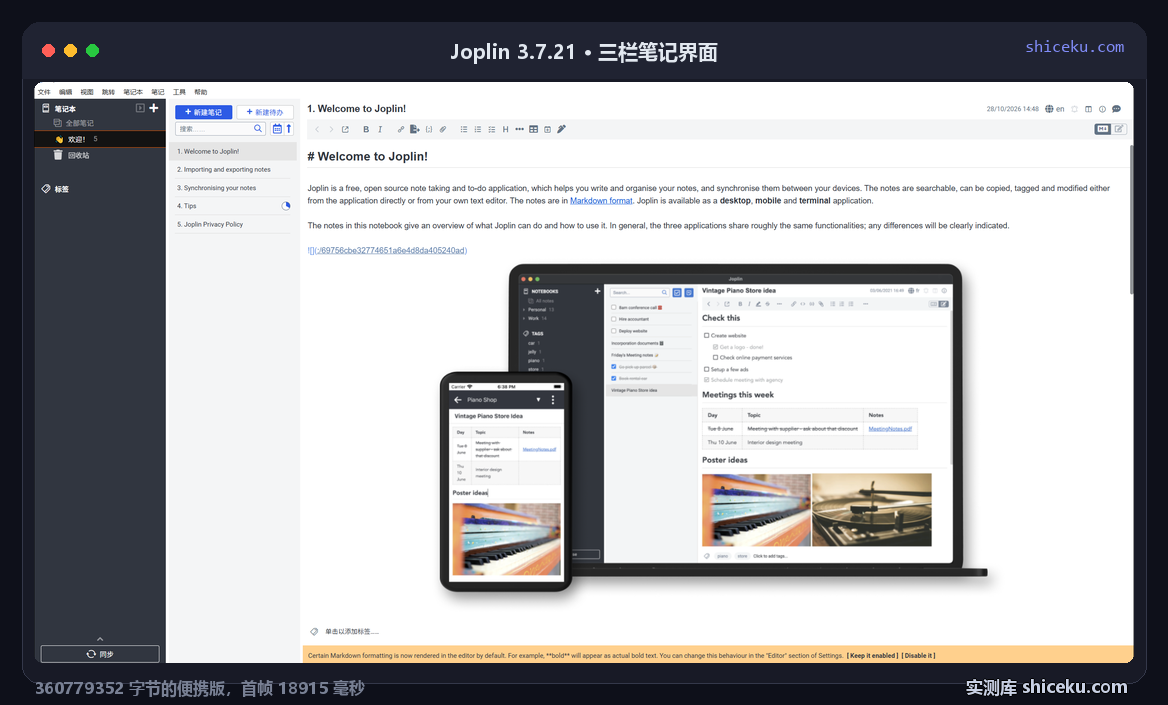Open note in external editor icon
The image size is (1168, 705).
[346, 130]
